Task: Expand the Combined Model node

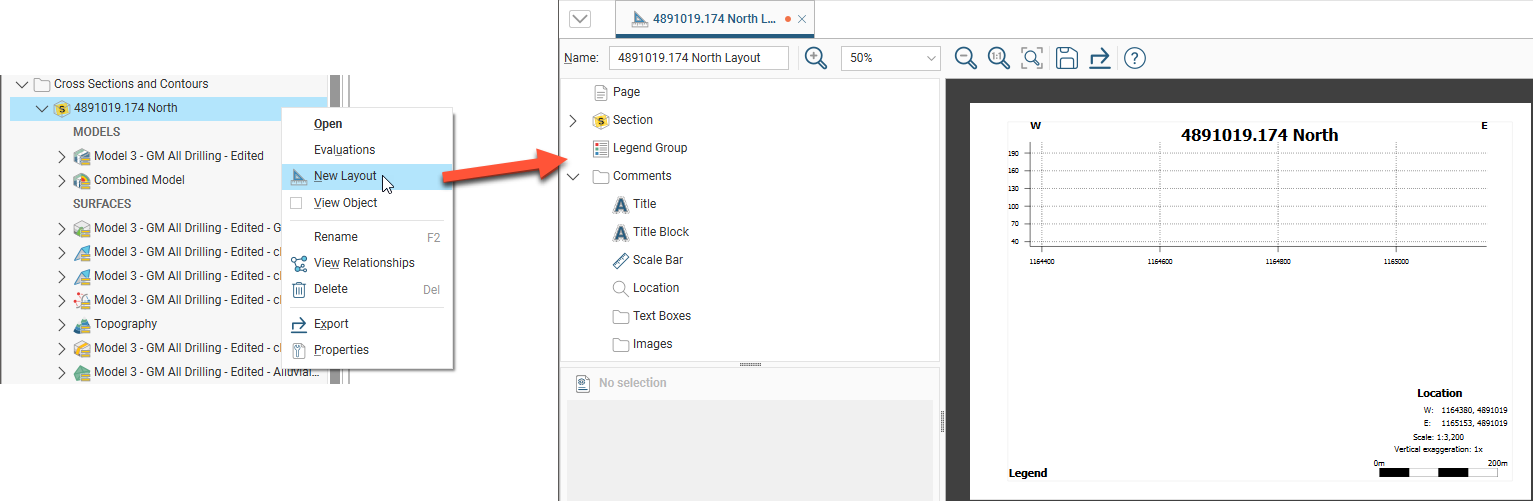Action: coord(62,180)
